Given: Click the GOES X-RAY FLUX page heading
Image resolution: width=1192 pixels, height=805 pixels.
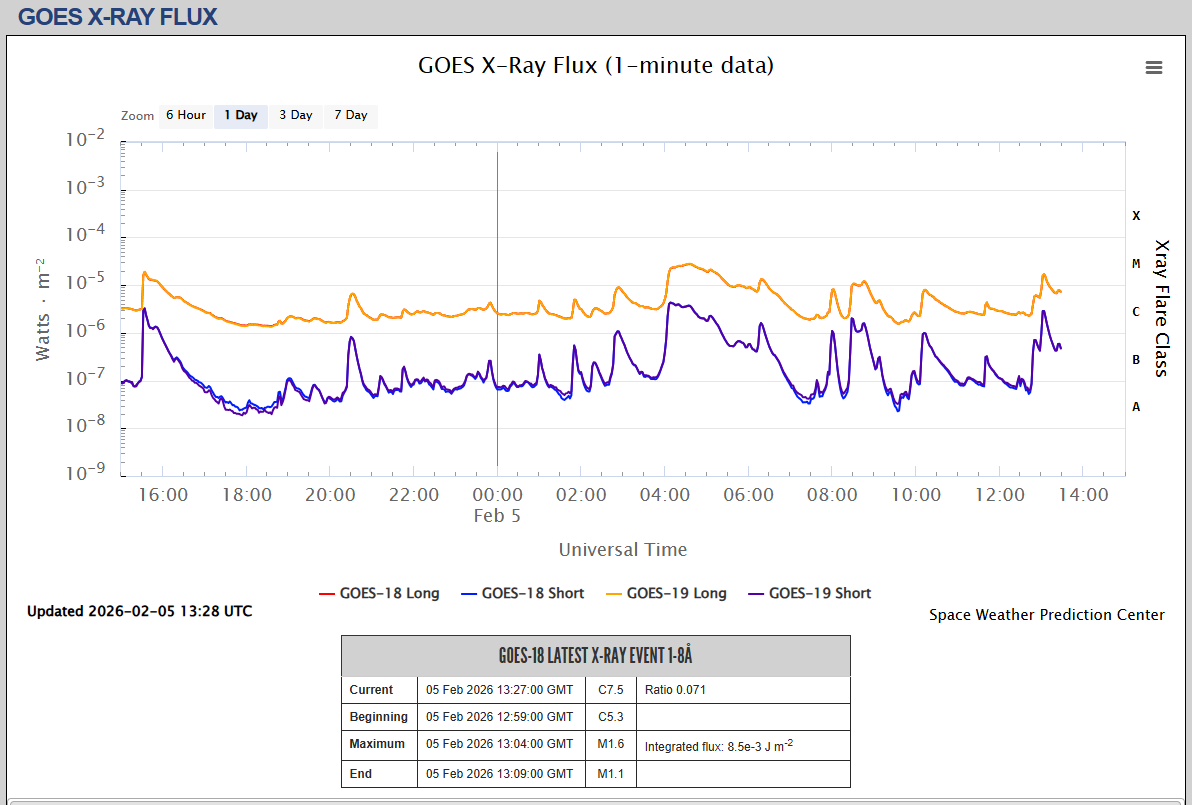Looking at the screenshot, I should pos(118,17).
